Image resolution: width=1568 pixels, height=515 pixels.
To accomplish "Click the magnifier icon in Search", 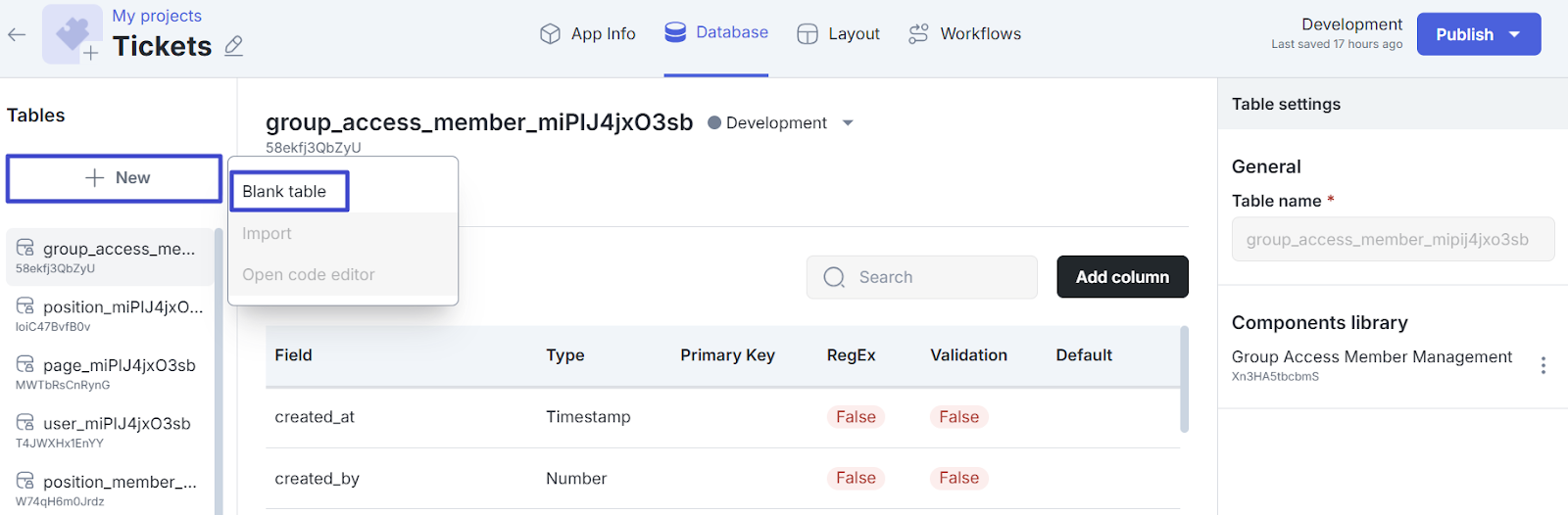I will click(x=834, y=277).
